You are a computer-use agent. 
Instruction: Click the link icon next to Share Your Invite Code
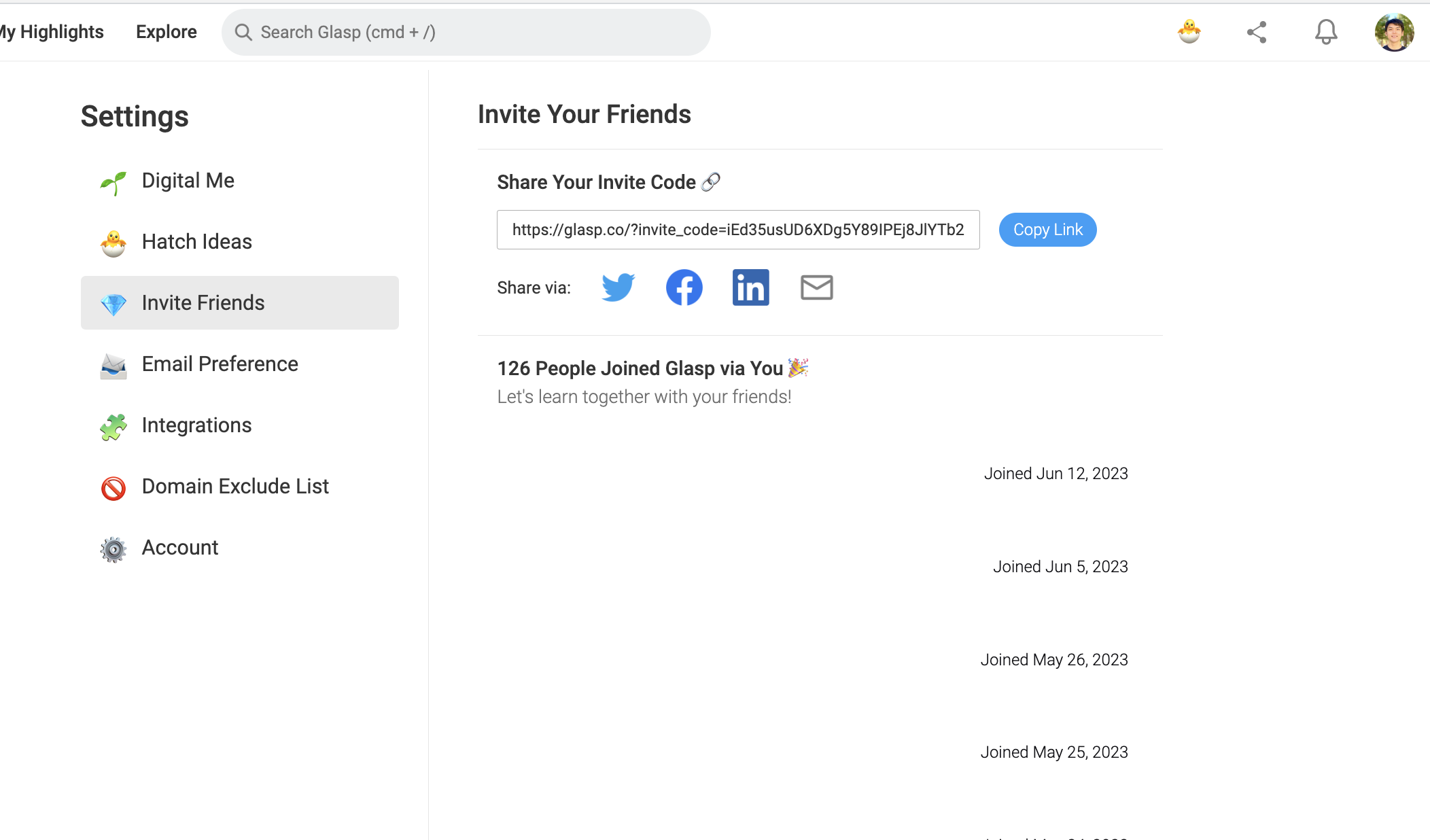coord(711,182)
